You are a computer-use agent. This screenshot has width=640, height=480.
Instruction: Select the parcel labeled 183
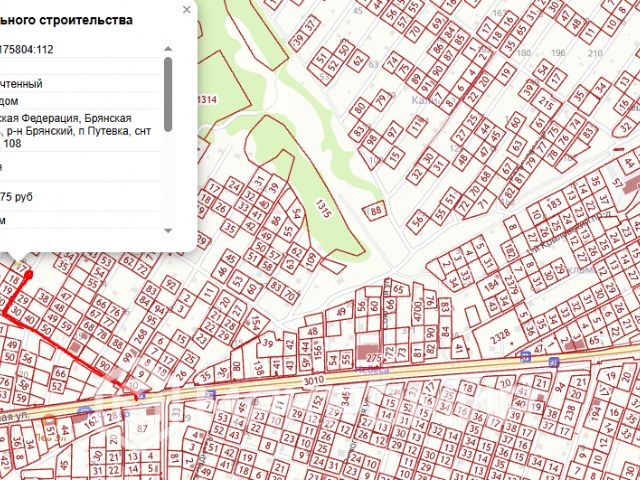pos(554,203)
